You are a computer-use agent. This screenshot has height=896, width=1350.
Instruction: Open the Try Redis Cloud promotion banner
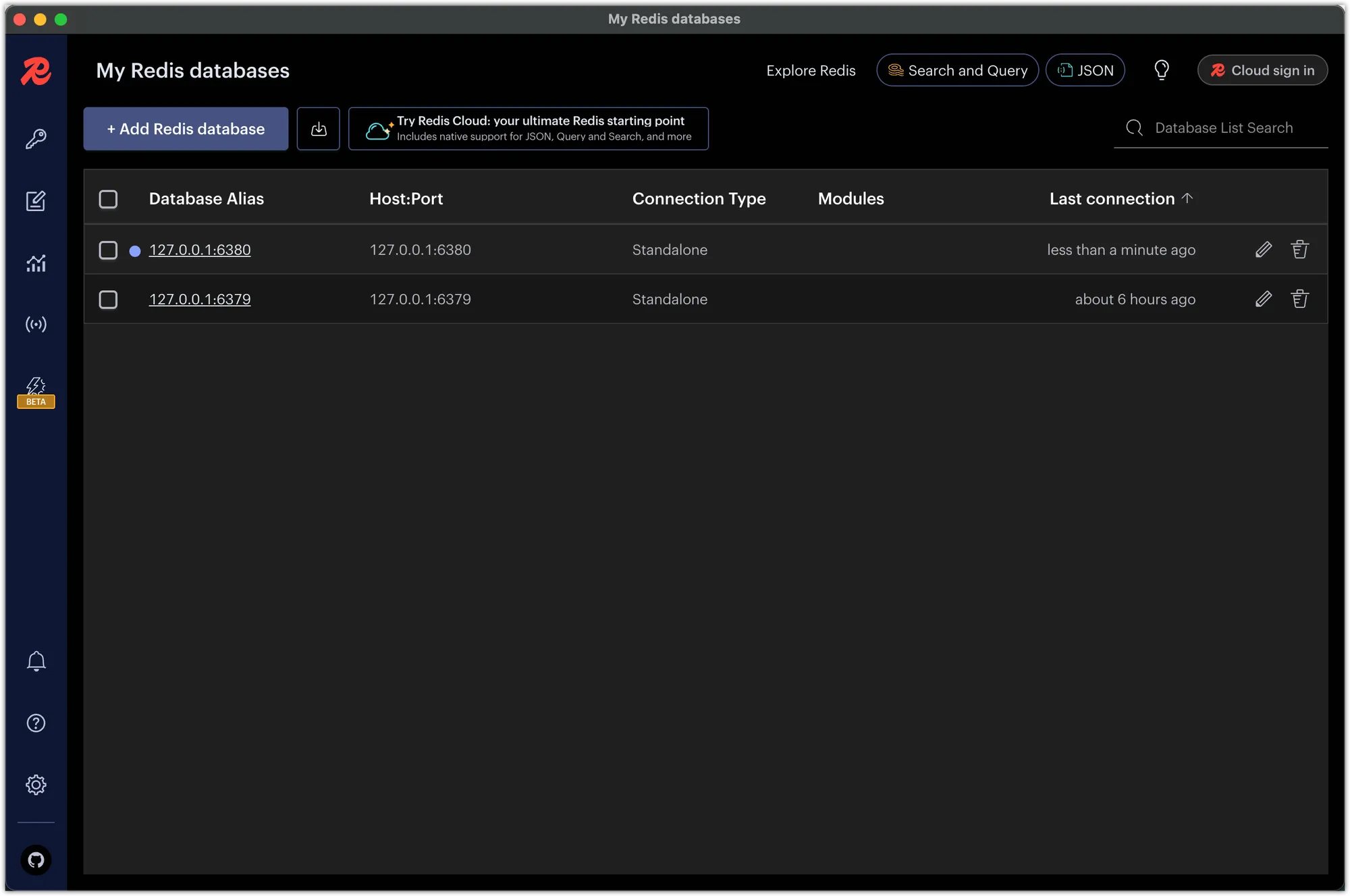[x=529, y=129]
